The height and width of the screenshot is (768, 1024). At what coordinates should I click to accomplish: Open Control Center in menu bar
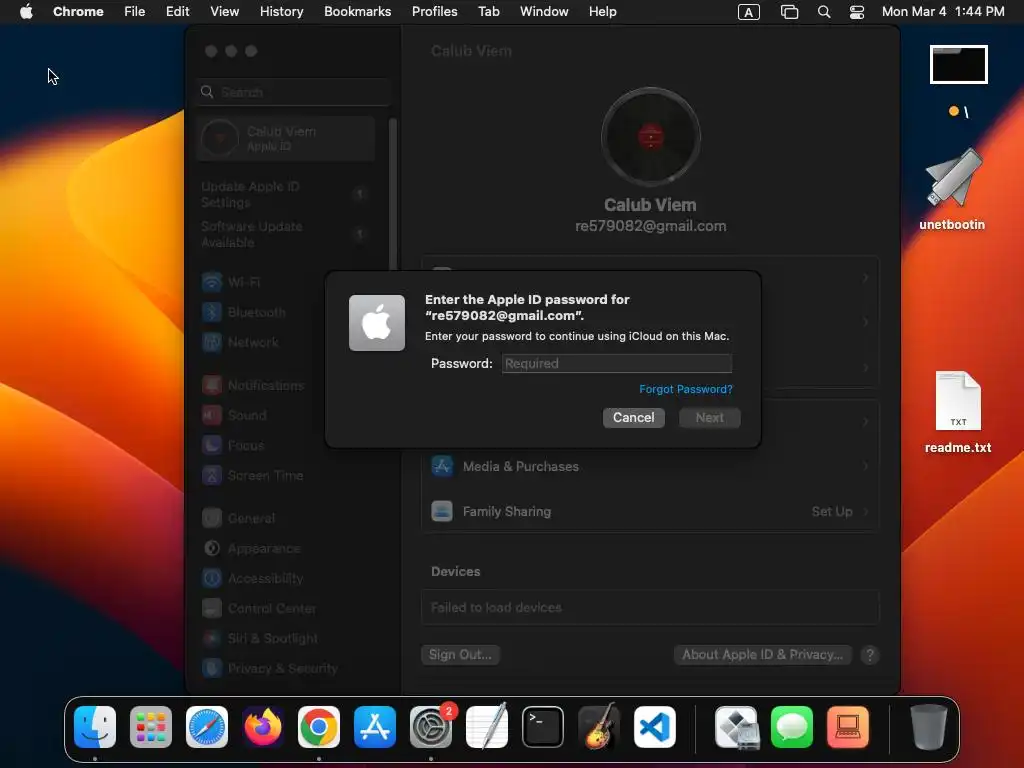857,12
